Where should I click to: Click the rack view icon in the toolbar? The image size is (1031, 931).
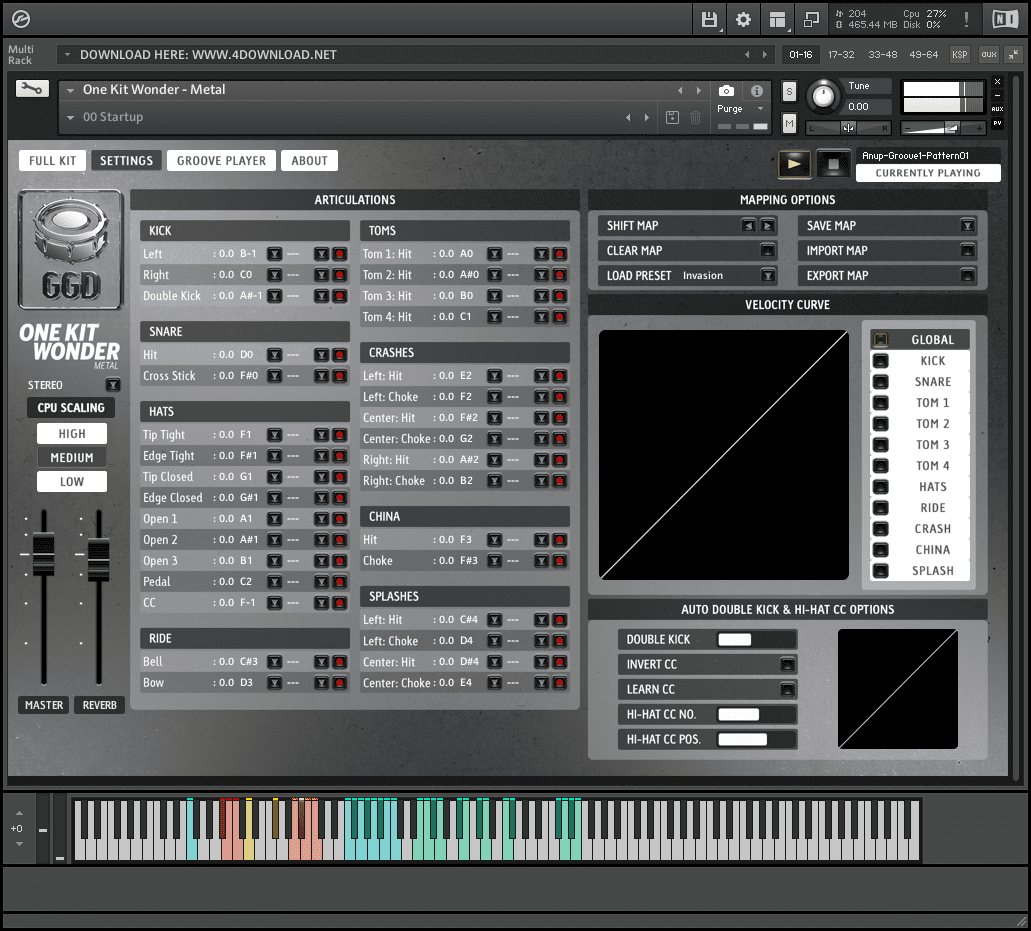(777, 19)
